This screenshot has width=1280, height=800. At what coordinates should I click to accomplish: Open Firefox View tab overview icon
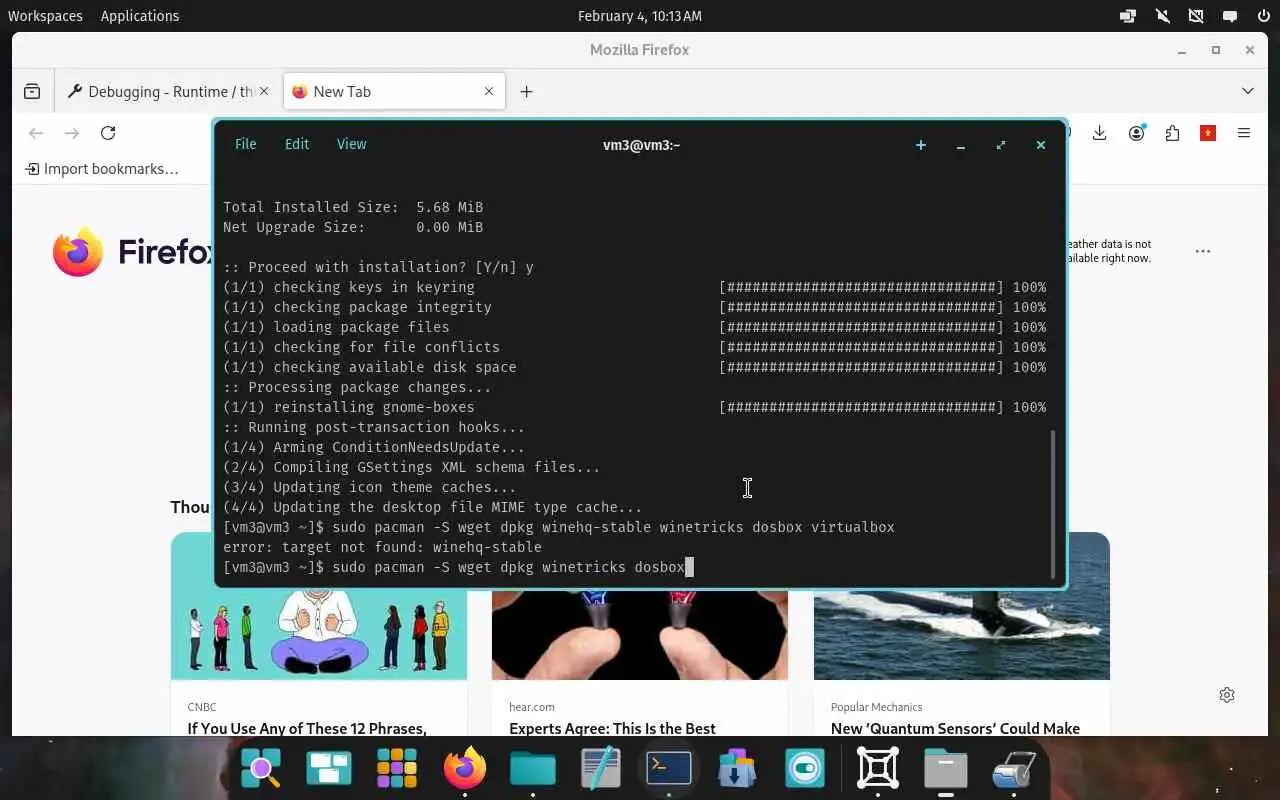[32, 91]
